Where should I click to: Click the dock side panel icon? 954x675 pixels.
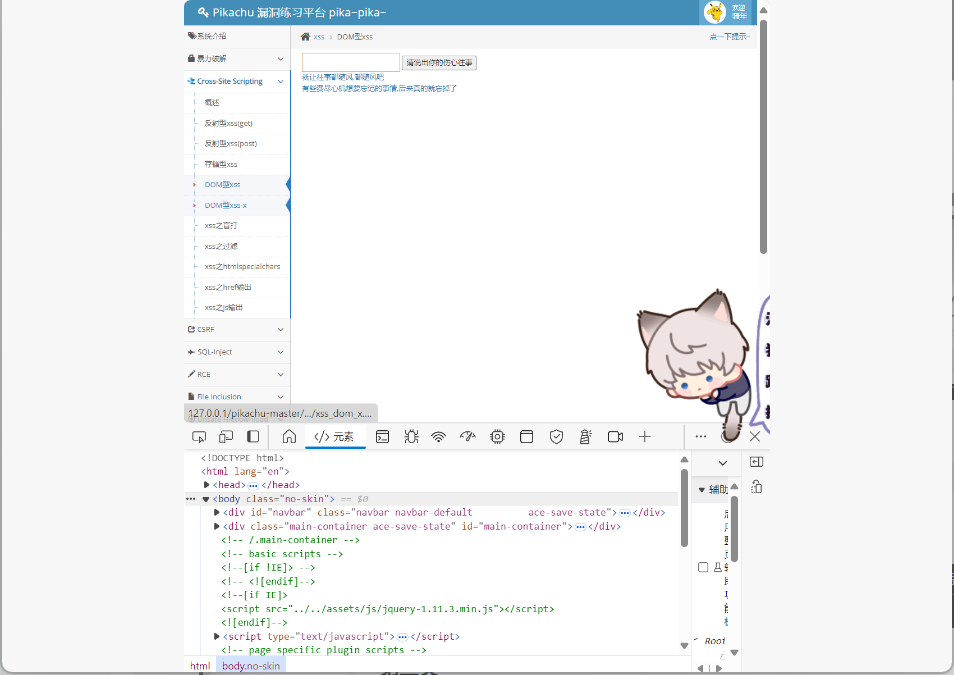pyautogui.click(x=756, y=462)
